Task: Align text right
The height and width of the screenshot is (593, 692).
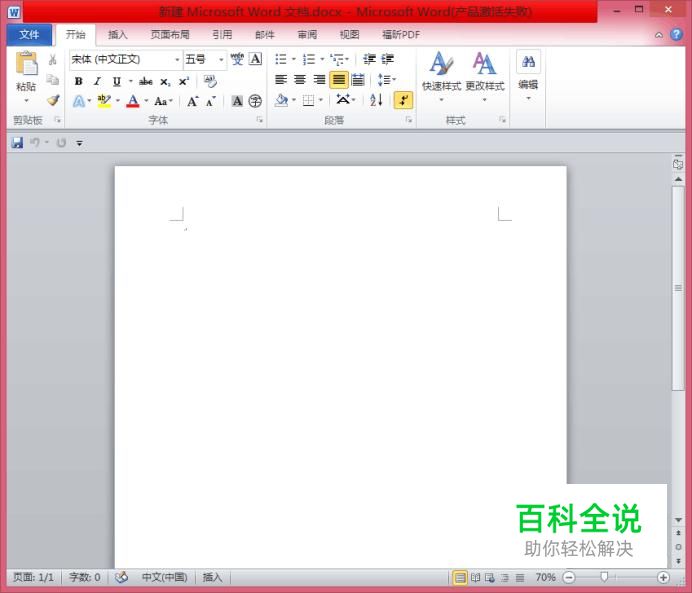Action: click(319, 80)
